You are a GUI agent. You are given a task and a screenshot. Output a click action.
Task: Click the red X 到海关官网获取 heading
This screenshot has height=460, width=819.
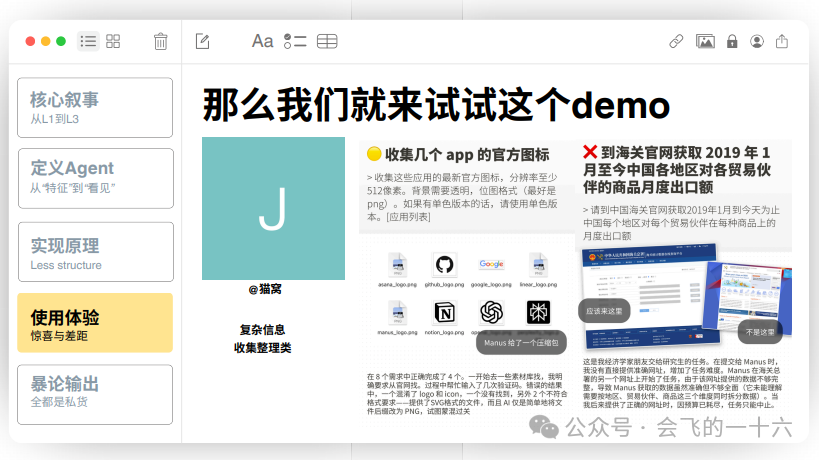(x=677, y=169)
